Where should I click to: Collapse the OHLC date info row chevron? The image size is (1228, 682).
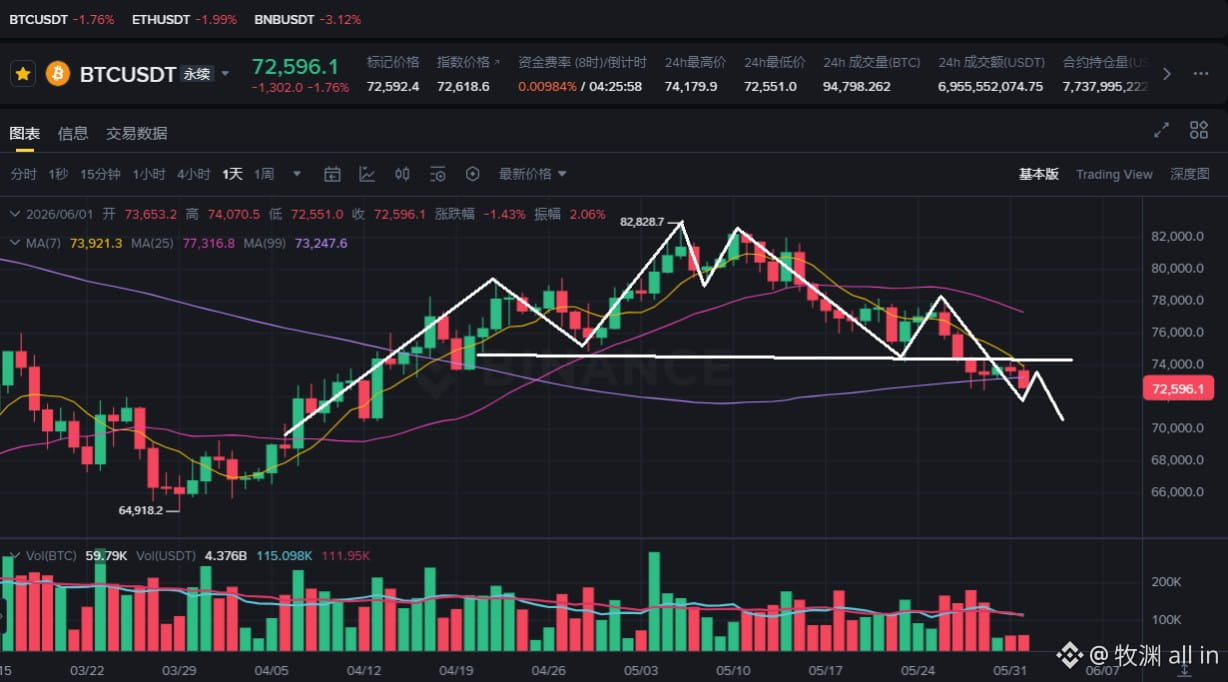tap(13, 214)
